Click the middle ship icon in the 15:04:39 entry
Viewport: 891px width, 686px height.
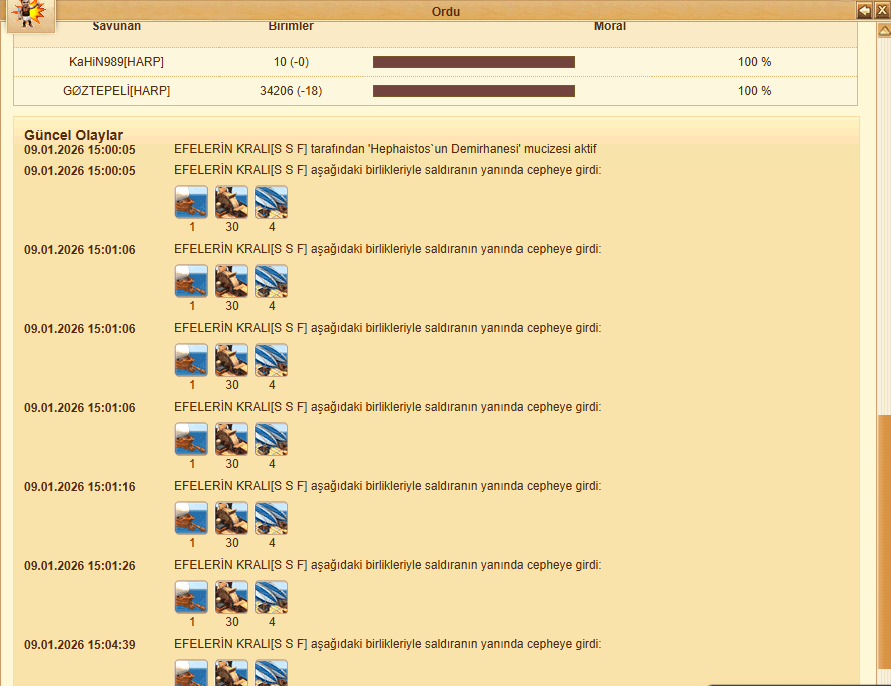231,673
